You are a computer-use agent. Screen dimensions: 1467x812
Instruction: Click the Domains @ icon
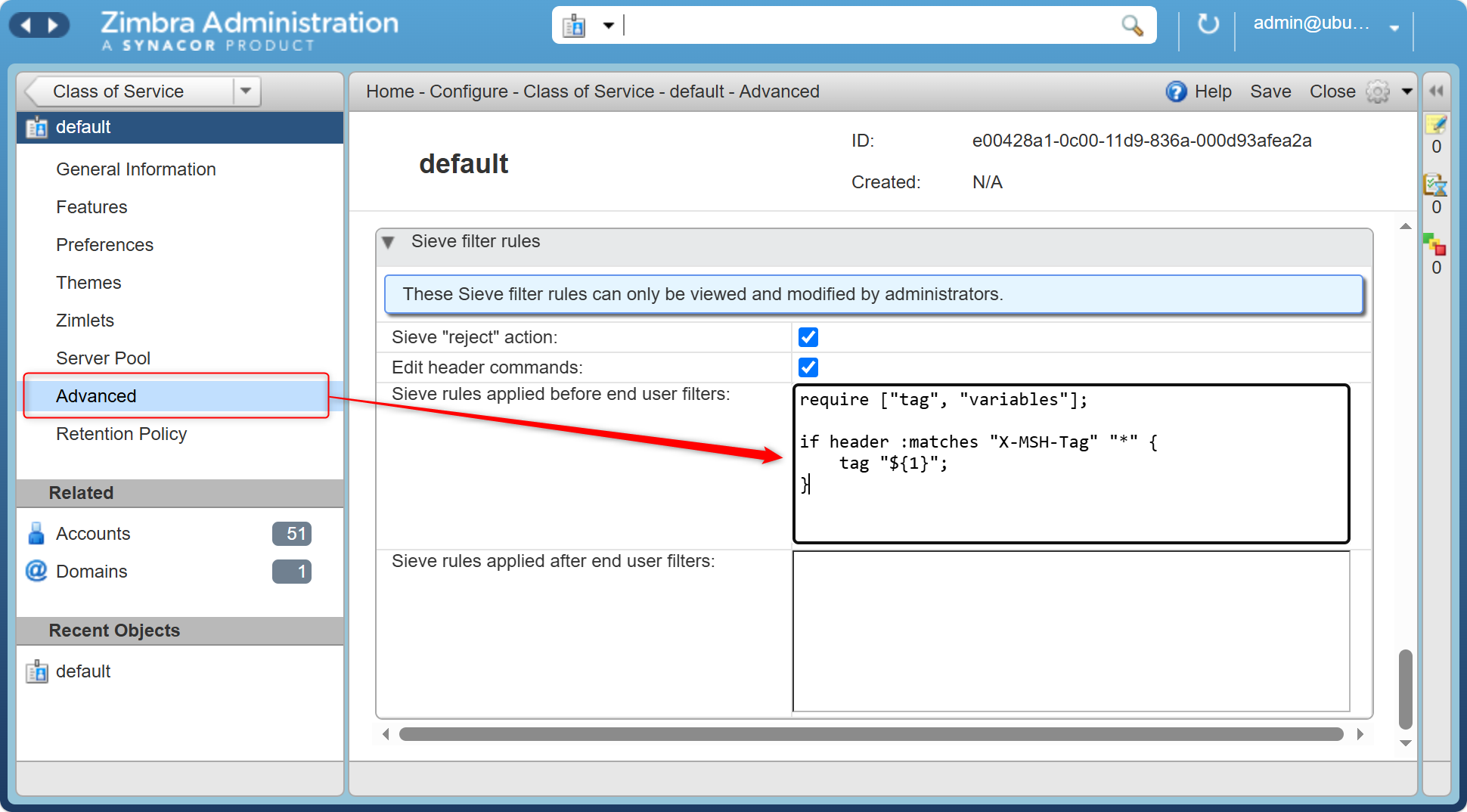pyautogui.click(x=36, y=571)
